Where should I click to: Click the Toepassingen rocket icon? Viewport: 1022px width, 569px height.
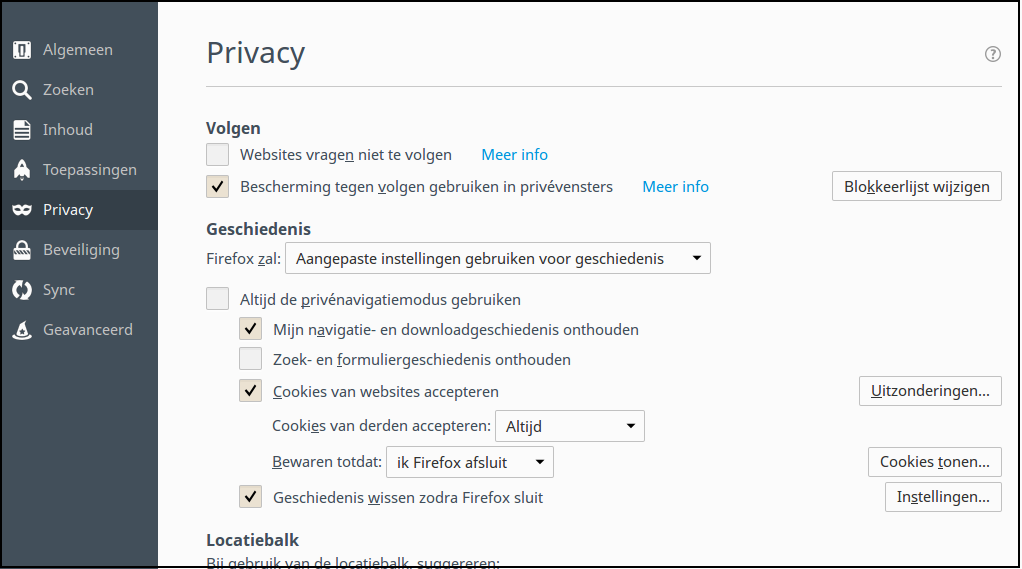[x=22, y=170]
